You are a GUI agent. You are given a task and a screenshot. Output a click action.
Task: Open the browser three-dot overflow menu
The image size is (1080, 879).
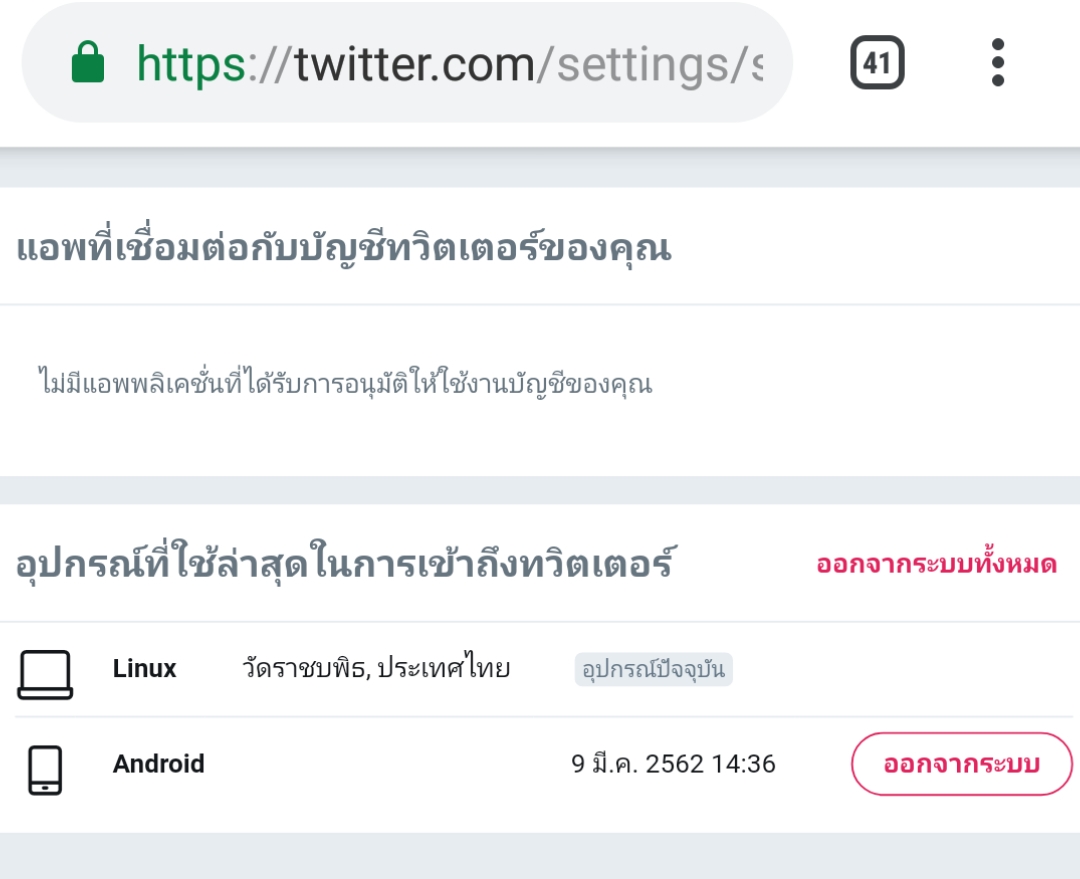997,63
